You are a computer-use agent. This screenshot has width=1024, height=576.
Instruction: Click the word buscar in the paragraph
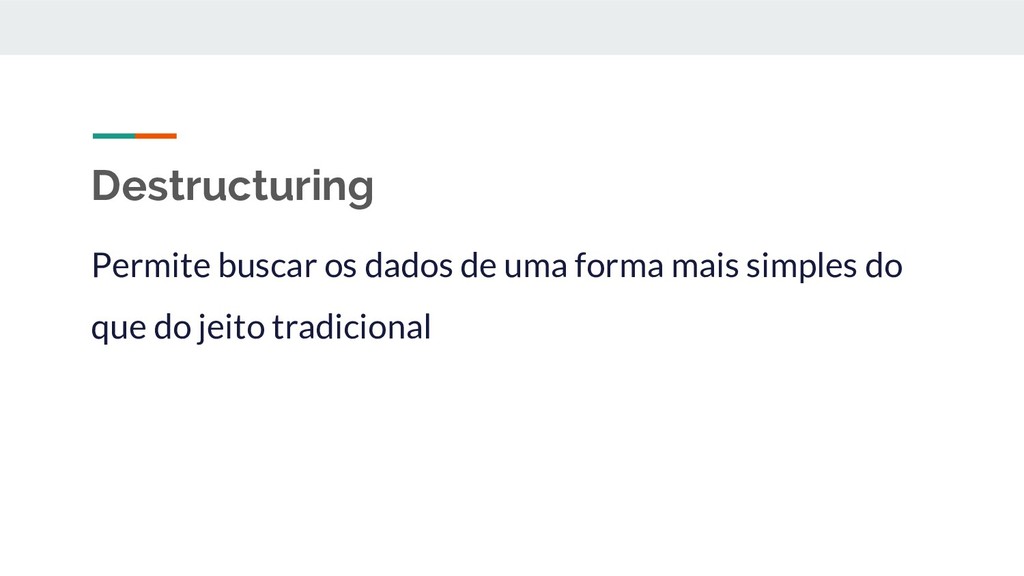coord(267,266)
